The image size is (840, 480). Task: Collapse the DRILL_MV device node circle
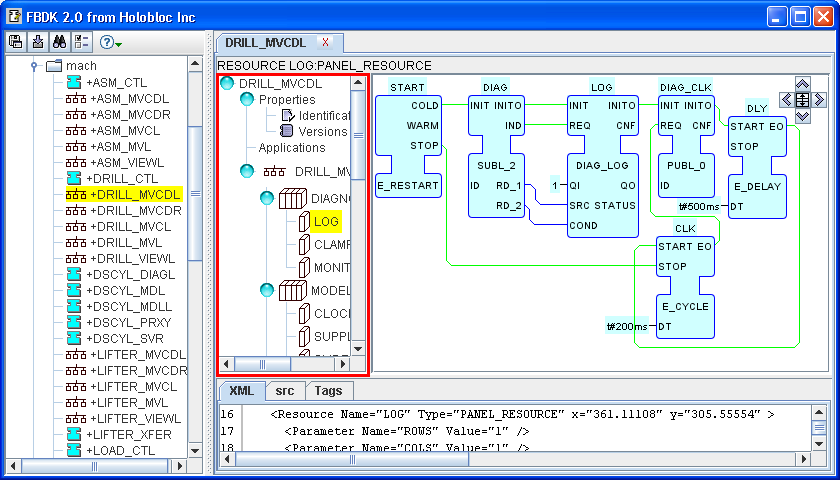click(246, 171)
